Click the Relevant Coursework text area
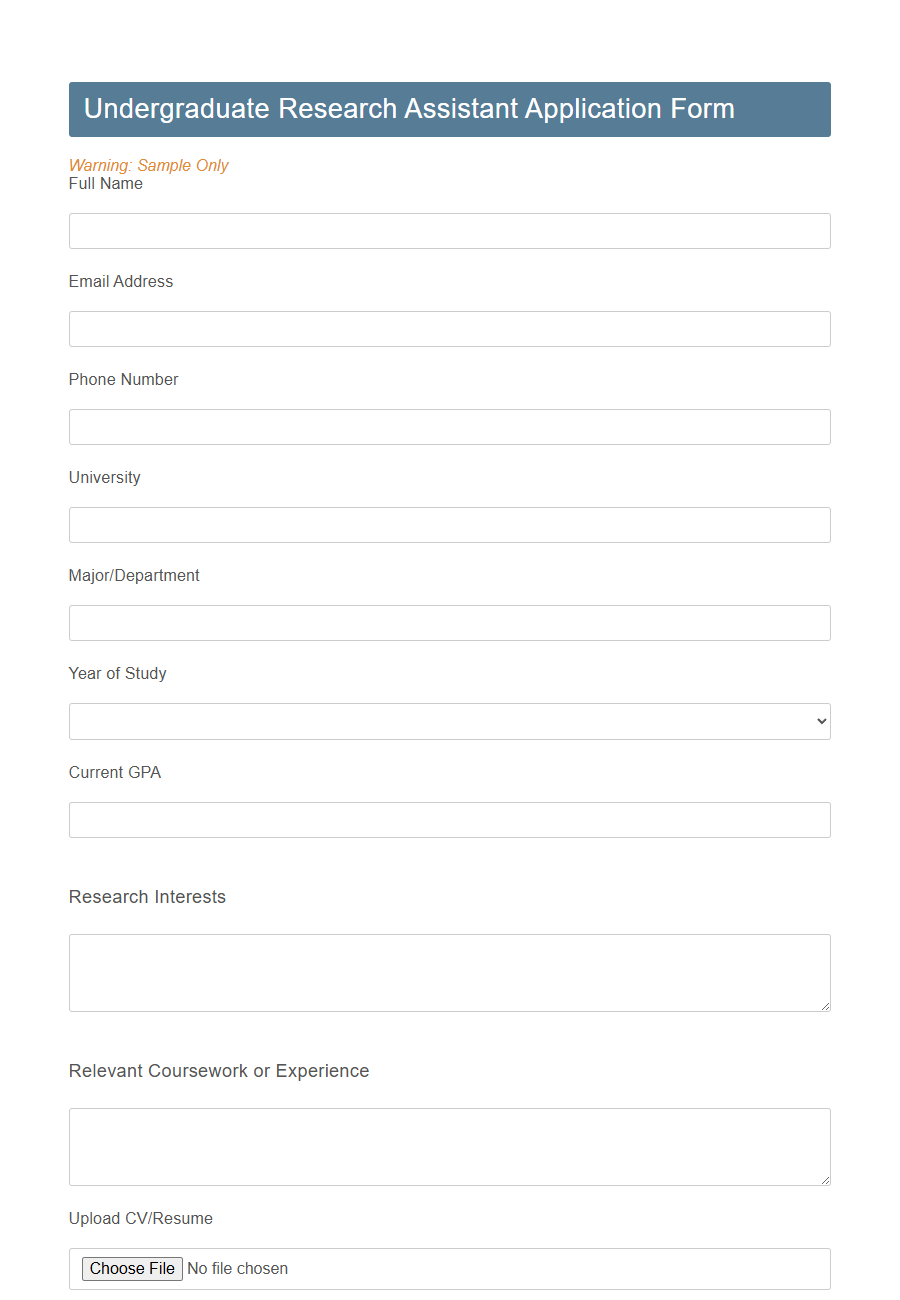Viewport: 900px width, 1300px height. [449, 1146]
